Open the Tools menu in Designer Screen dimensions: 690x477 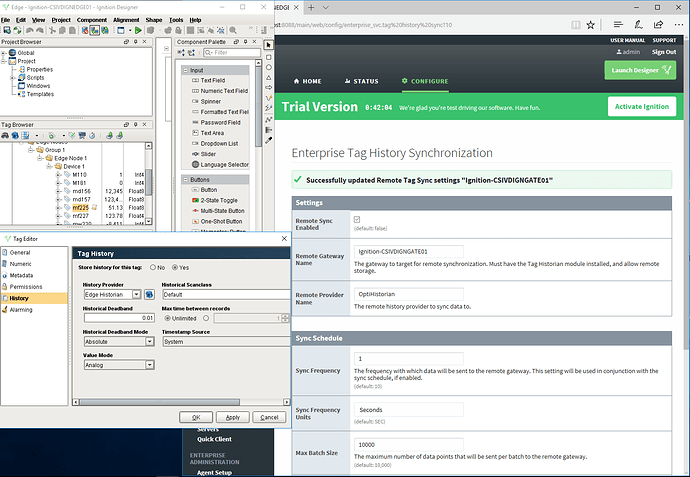(176, 20)
